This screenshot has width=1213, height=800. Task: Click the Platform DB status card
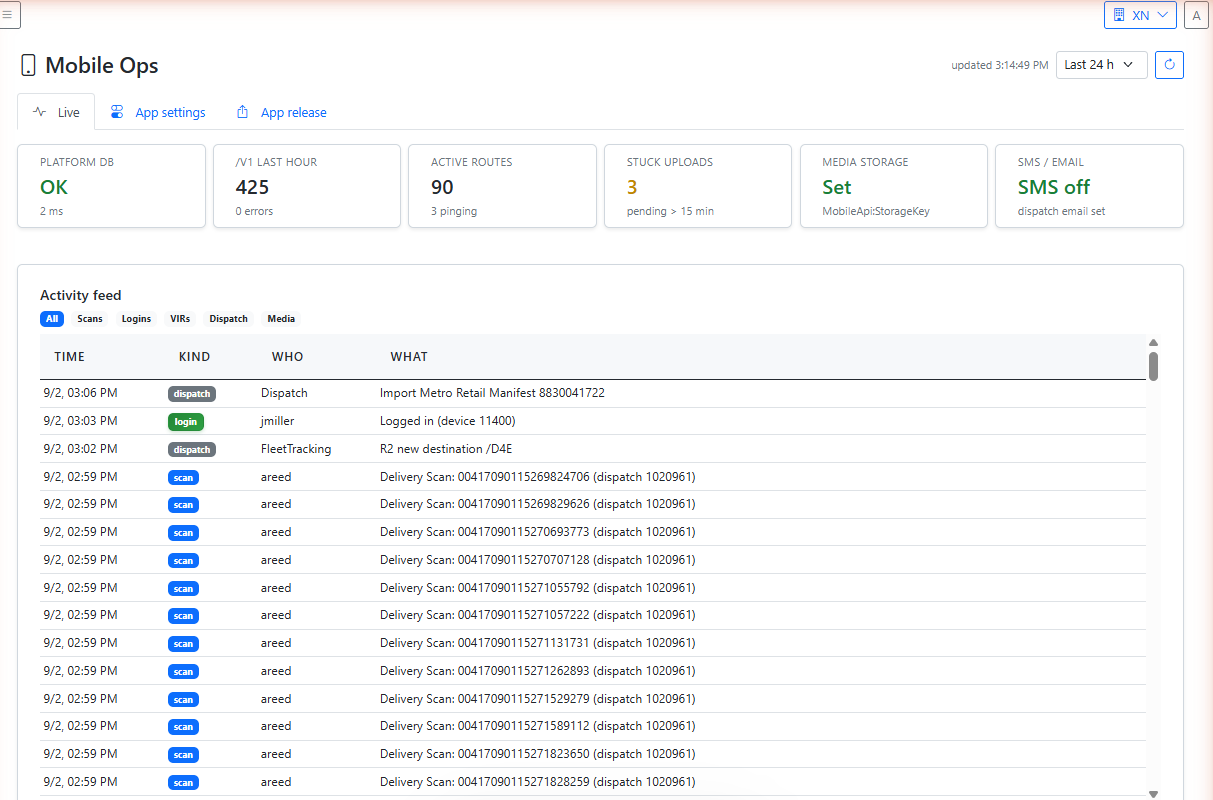pos(111,186)
